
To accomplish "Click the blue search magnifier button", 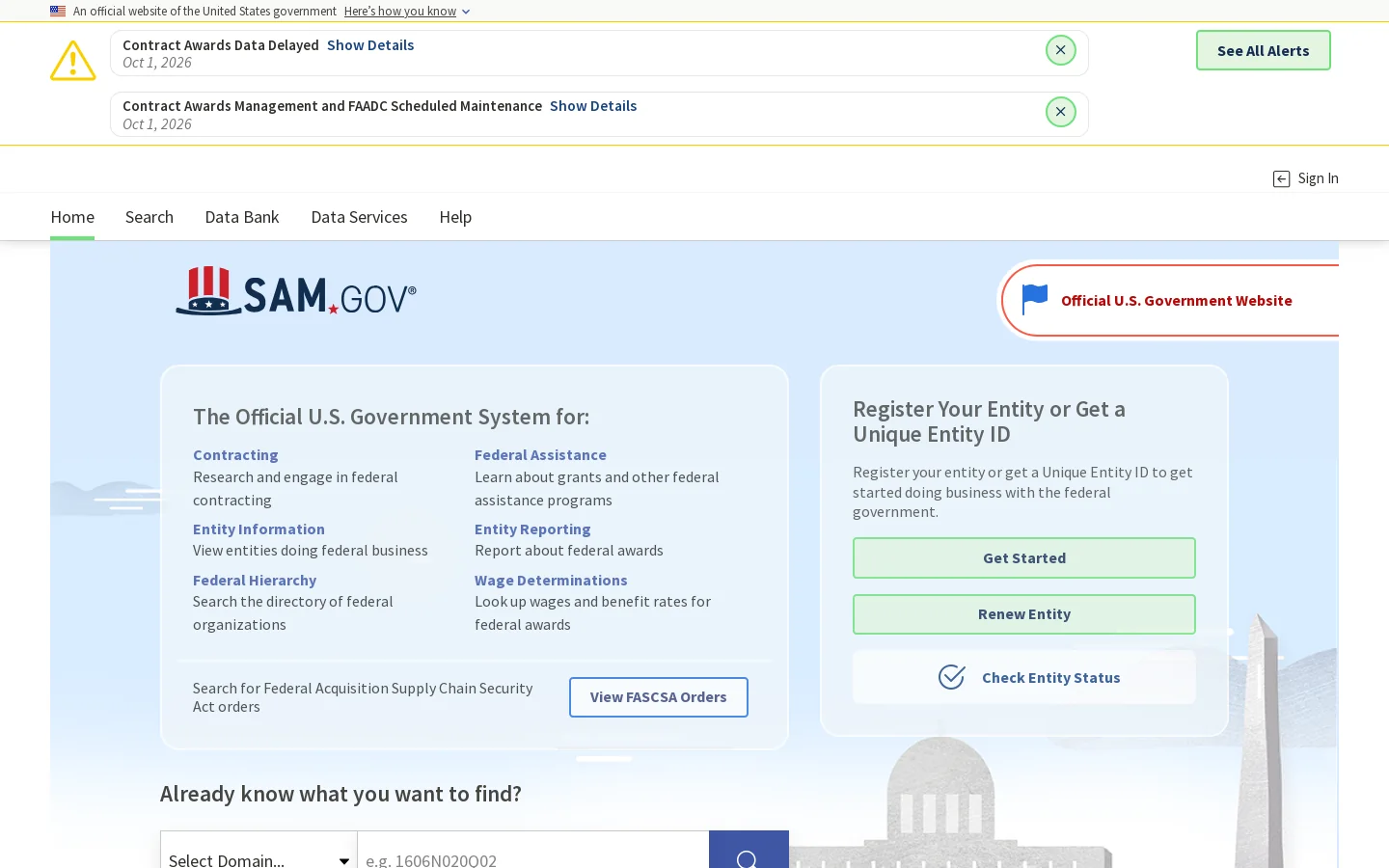I will 749,850.
